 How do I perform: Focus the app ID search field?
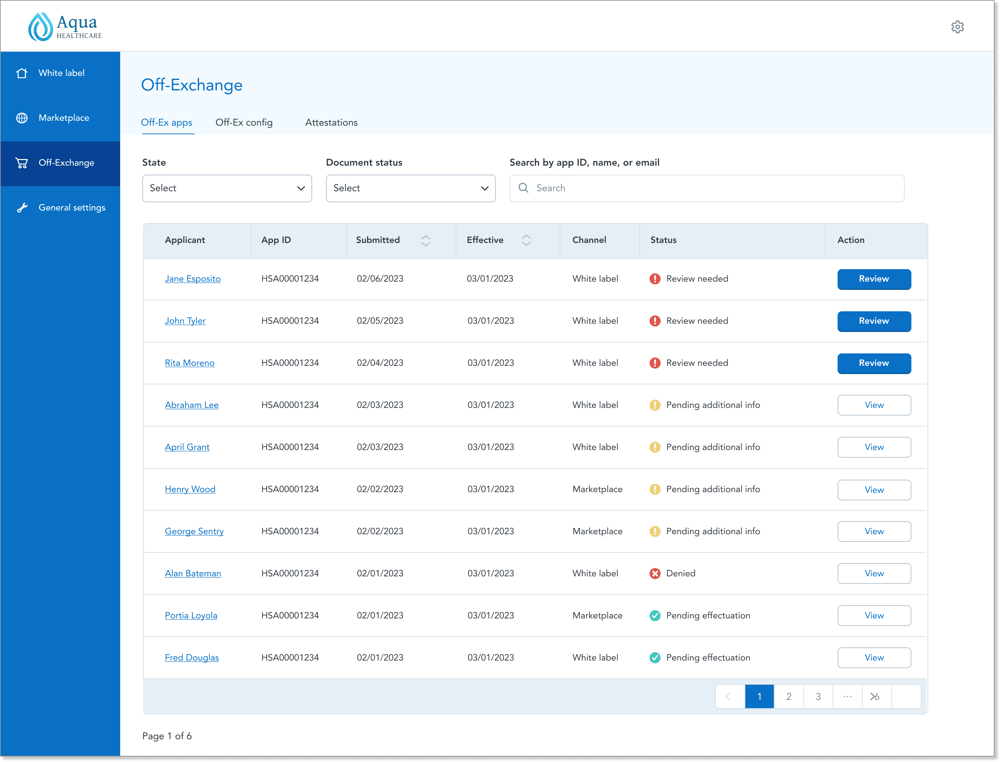[x=707, y=188]
